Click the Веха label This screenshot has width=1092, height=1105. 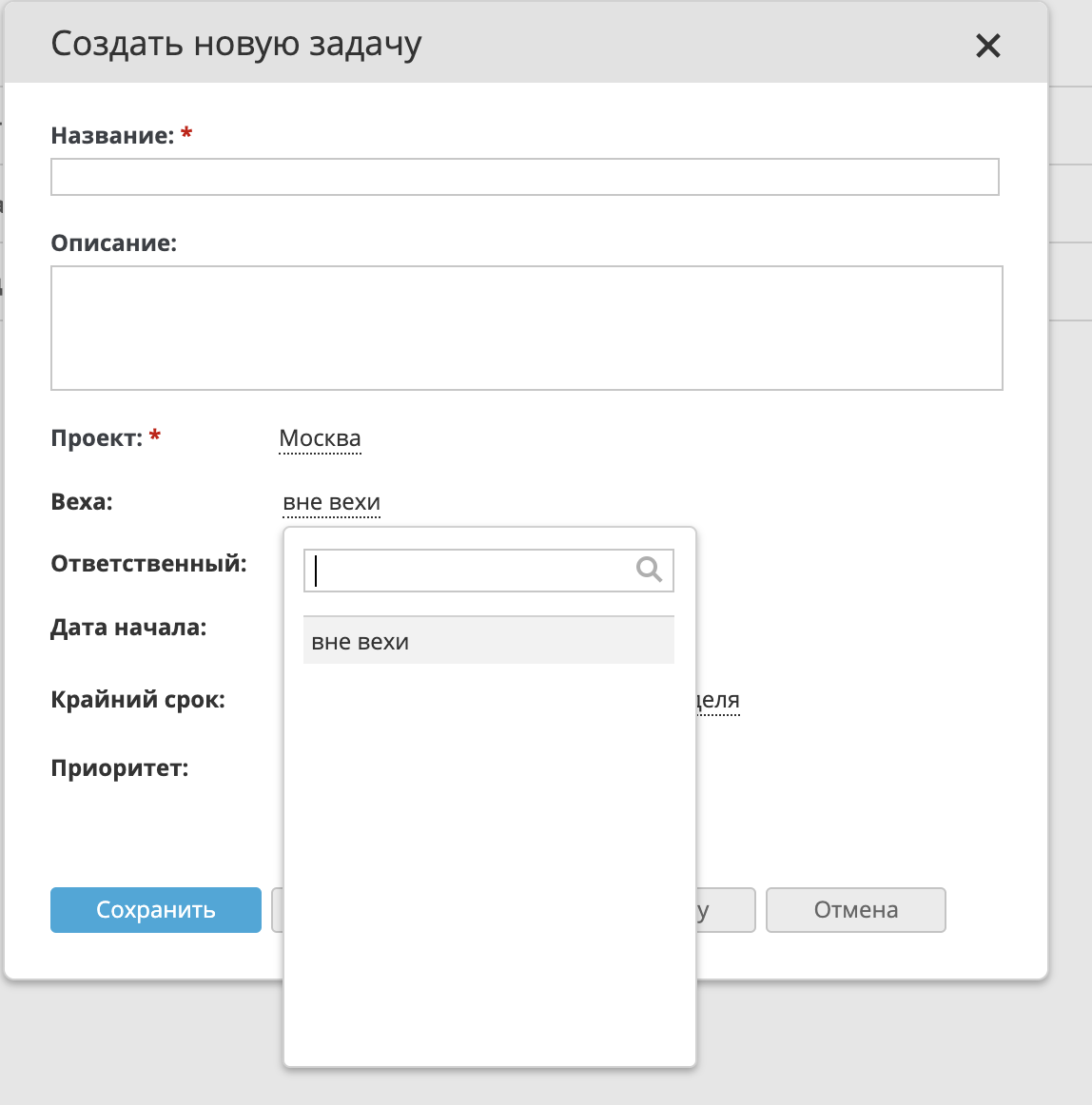tap(82, 502)
